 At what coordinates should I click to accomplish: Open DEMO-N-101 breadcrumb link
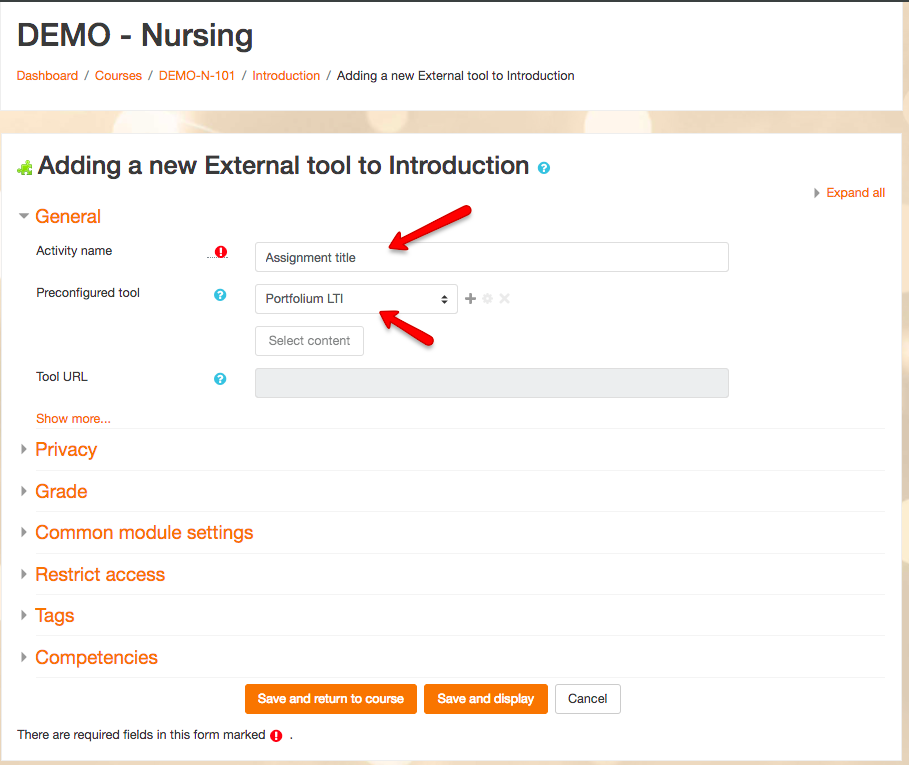point(197,76)
